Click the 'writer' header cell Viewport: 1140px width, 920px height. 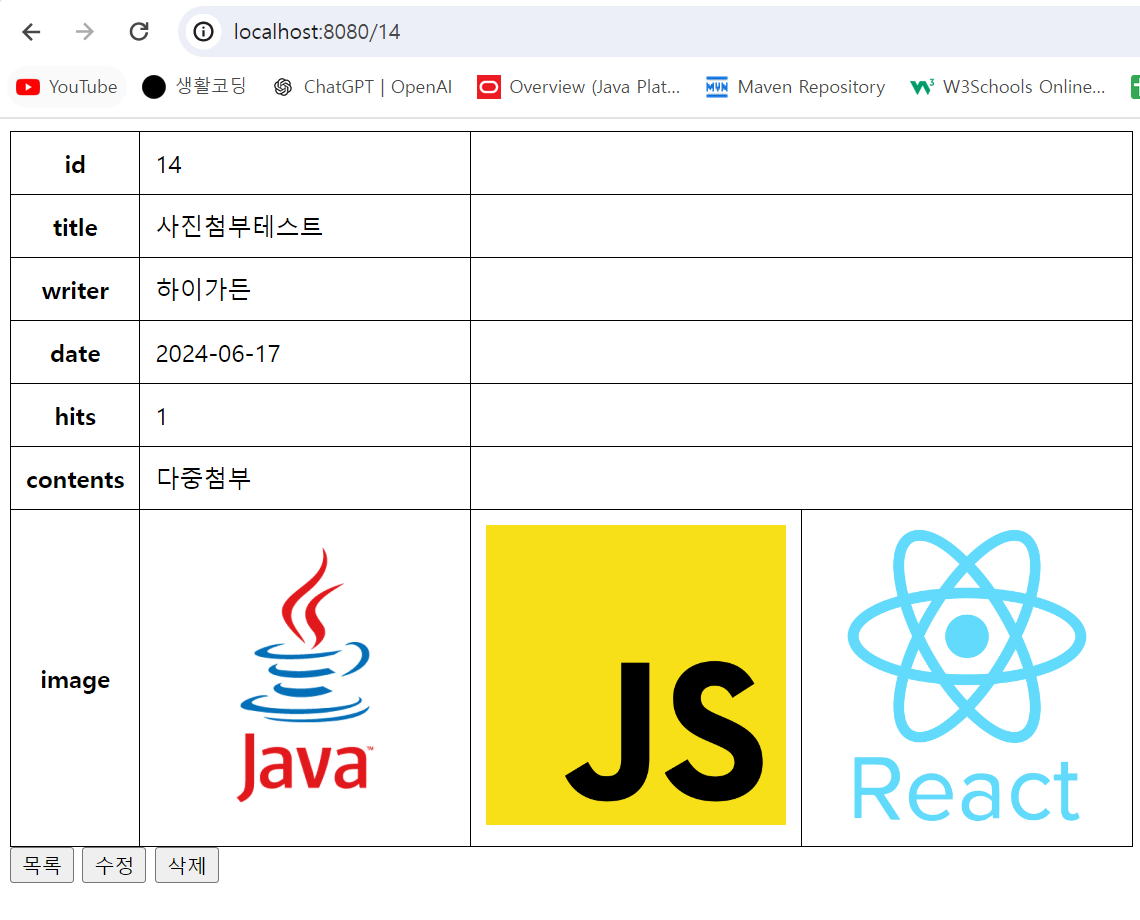tap(75, 289)
